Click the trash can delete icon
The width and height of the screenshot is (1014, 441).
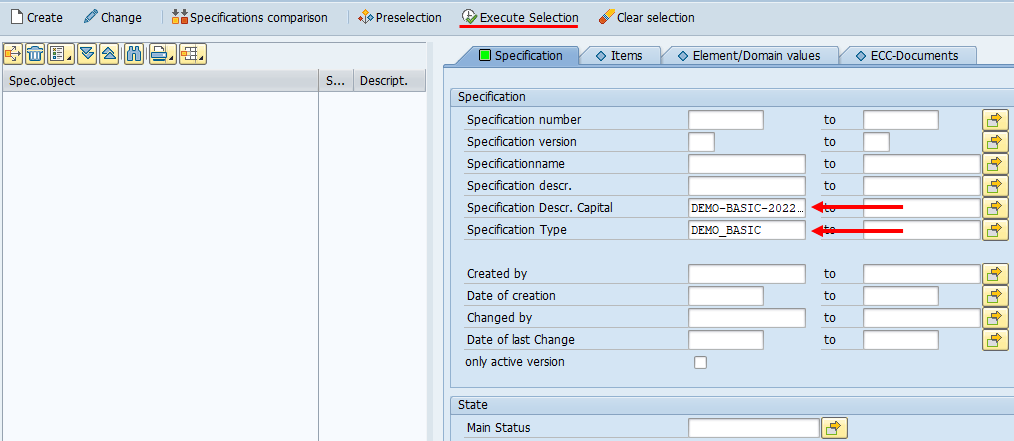35,54
